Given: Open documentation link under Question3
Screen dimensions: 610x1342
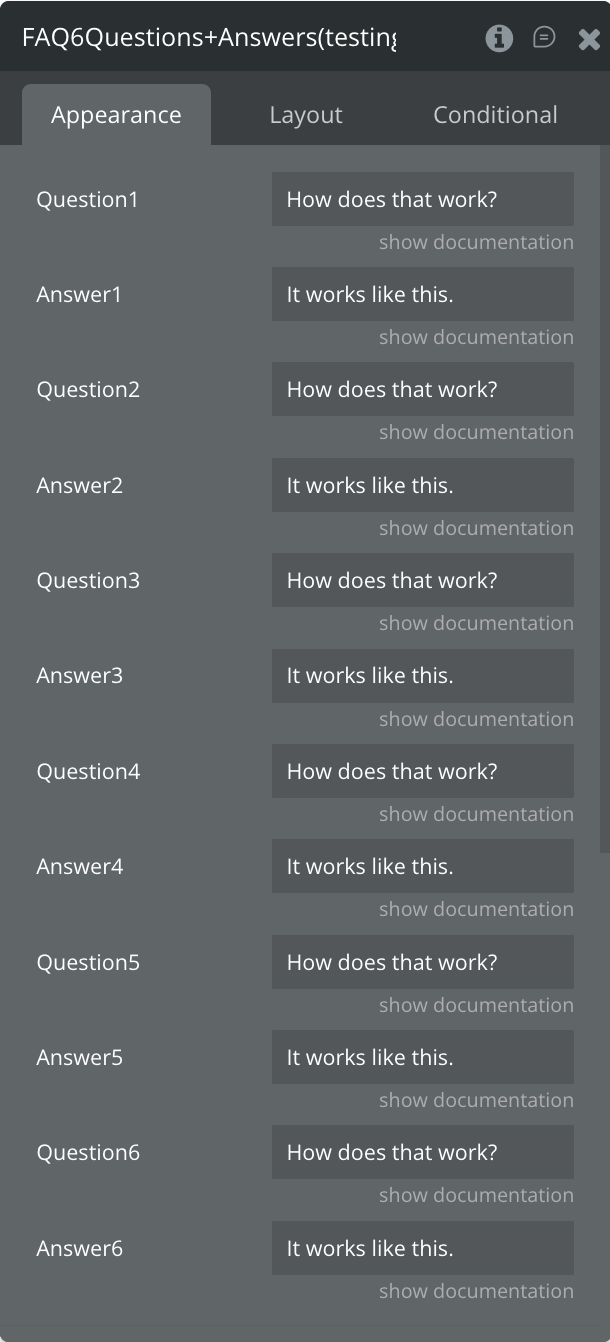Looking at the screenshot, I should coord(476,623).
